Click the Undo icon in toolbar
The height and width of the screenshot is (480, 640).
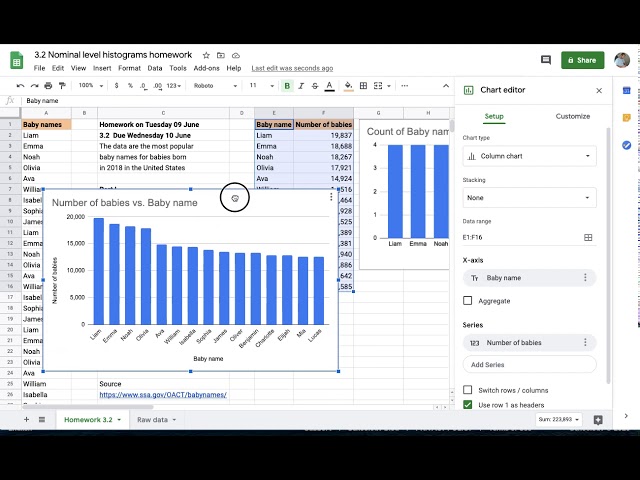point(21,86)
